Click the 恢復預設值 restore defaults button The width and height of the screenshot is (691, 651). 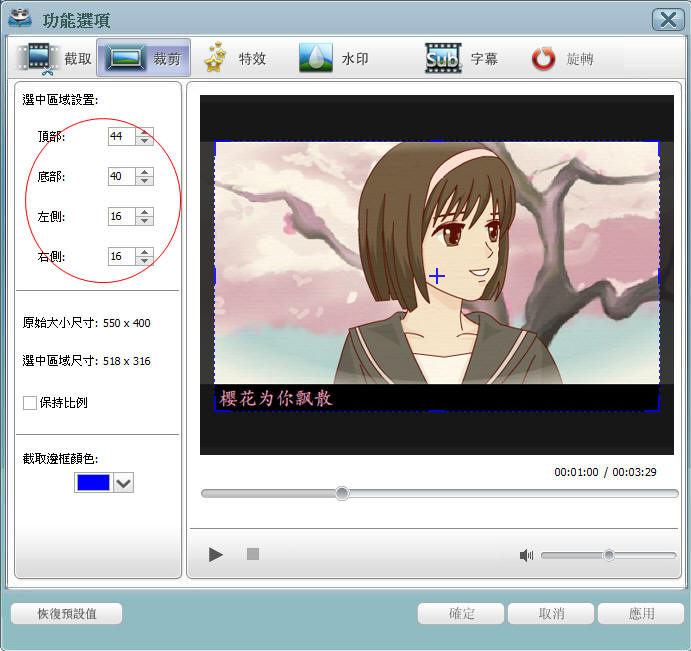(x=67, y=613)
